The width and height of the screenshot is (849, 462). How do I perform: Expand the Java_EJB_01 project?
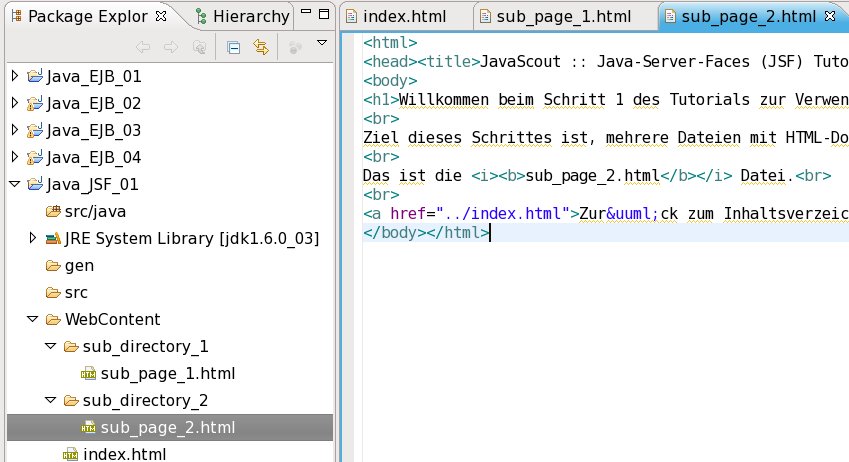(x=14, y=76)
